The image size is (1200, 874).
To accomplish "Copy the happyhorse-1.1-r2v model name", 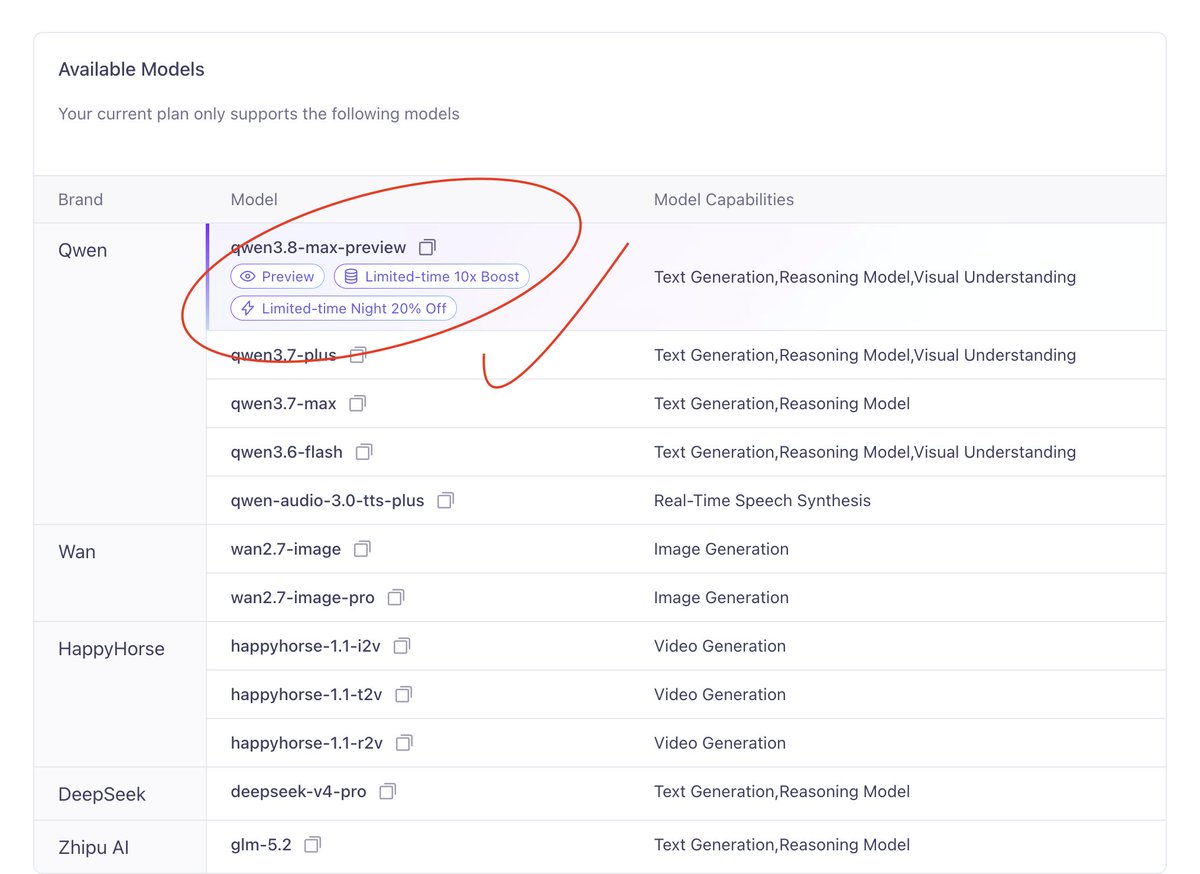I will tap(404, 743).
